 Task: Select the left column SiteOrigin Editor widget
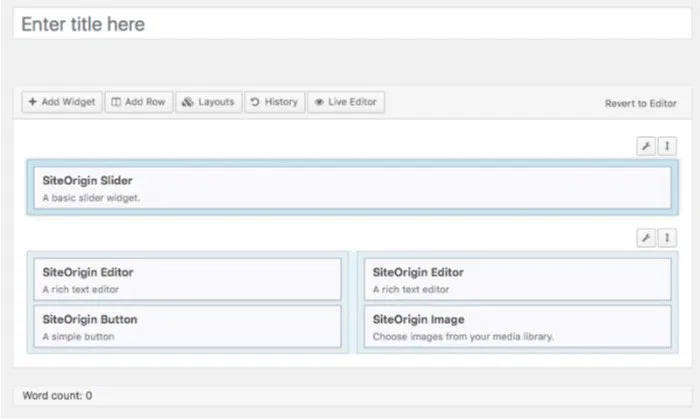(x=187, y=280)
